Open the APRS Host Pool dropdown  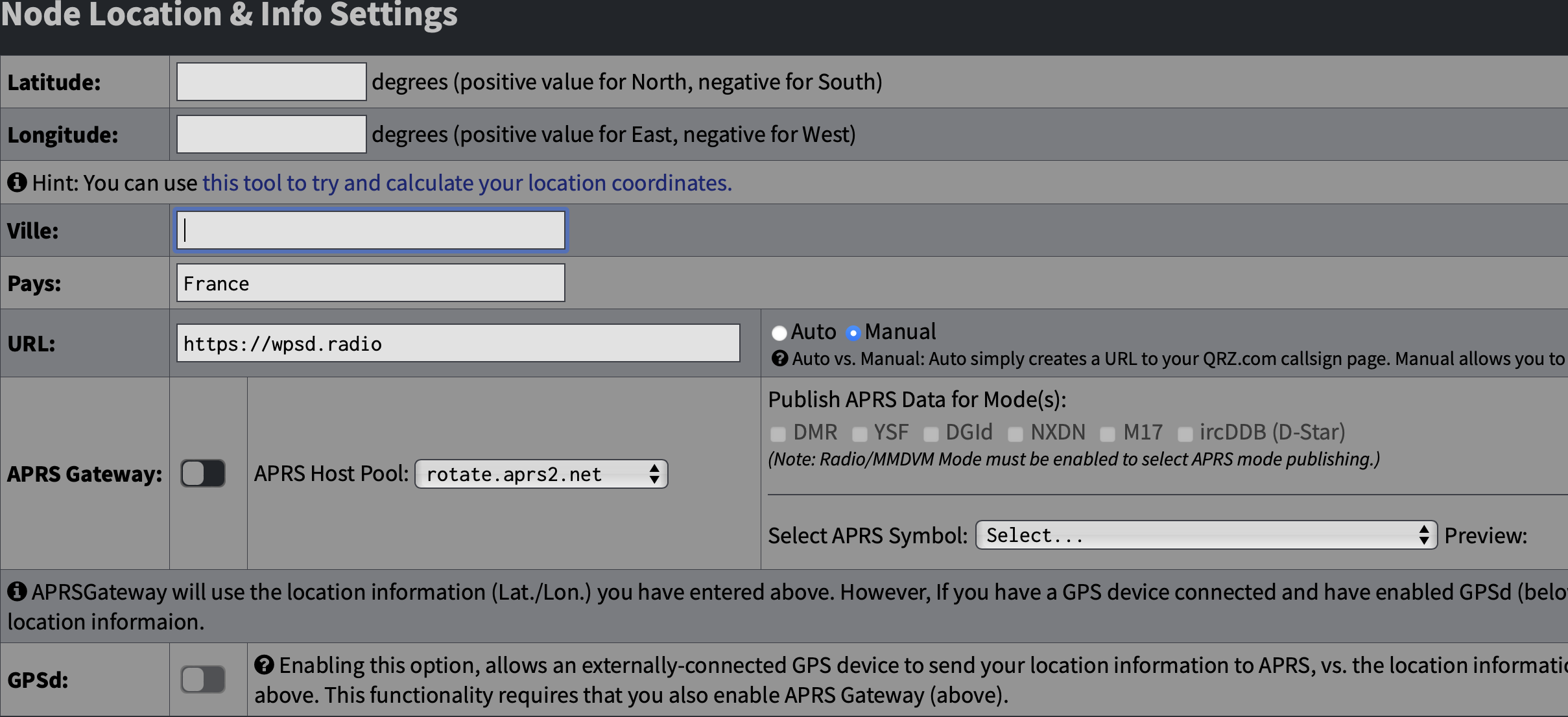coord(540,473)
